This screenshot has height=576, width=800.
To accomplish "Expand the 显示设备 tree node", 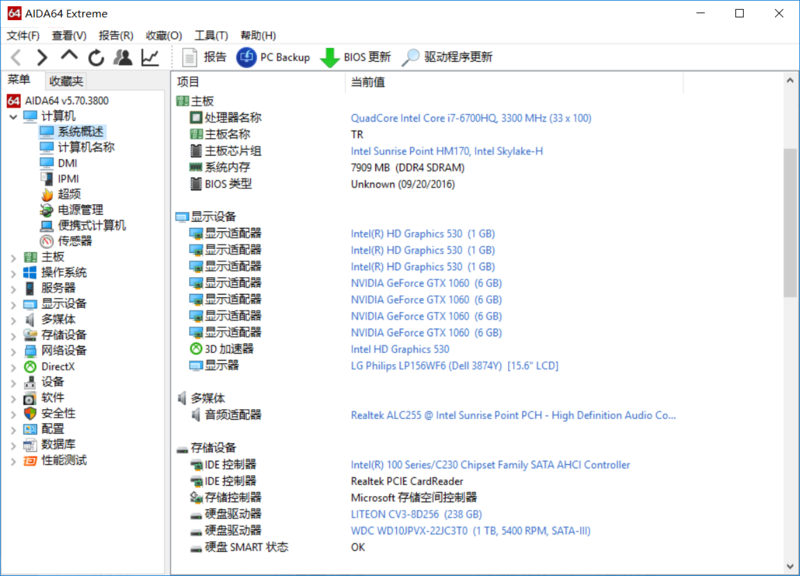I will tap(13, 305).
